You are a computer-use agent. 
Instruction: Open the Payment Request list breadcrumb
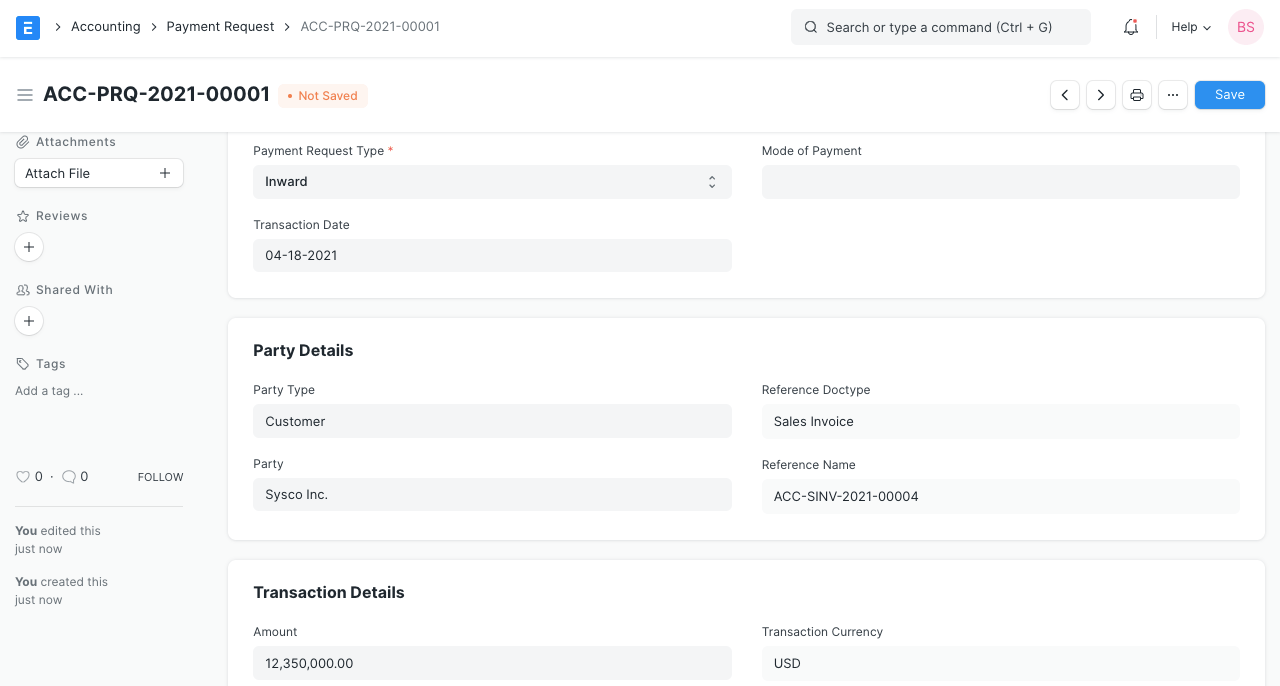[220, 26]
